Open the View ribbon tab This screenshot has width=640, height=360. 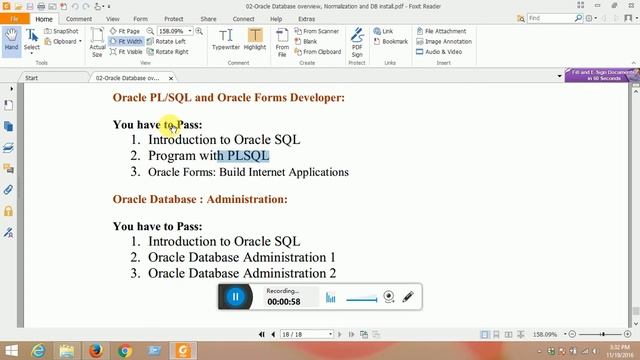tap(113, 19)
